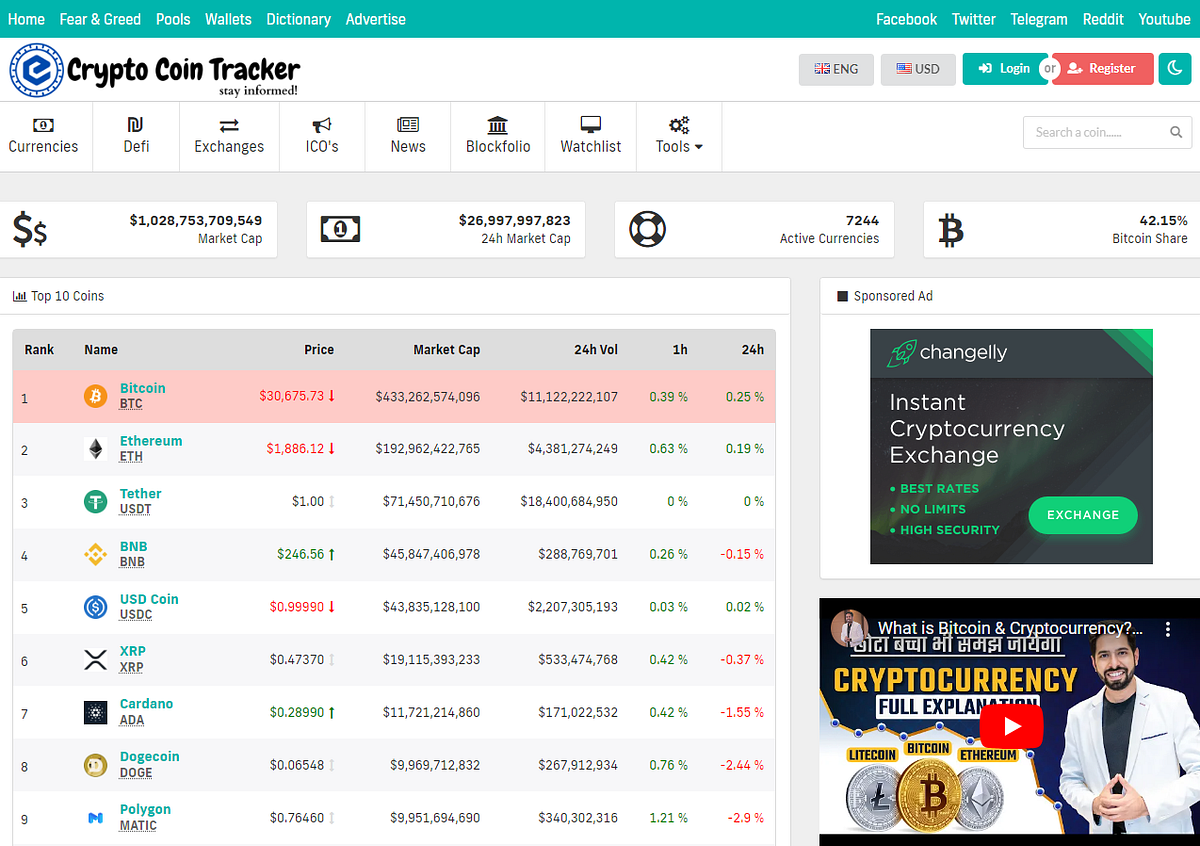The image size is (1200, 846).
Task: Click the Bitcoin Share icon
Action: click(x=951, y=230)
